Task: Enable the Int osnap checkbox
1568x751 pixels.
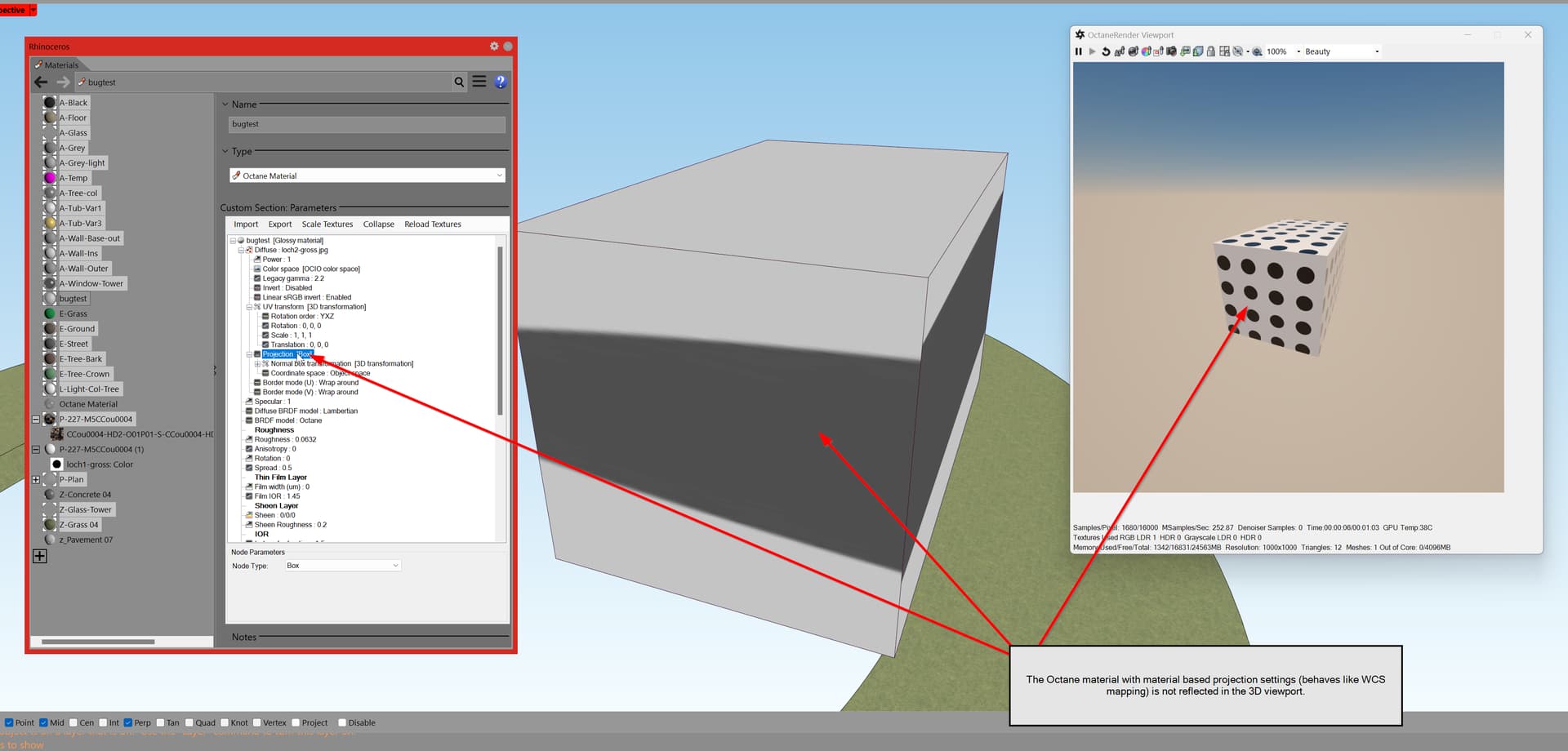Action: tap(103, 722)
